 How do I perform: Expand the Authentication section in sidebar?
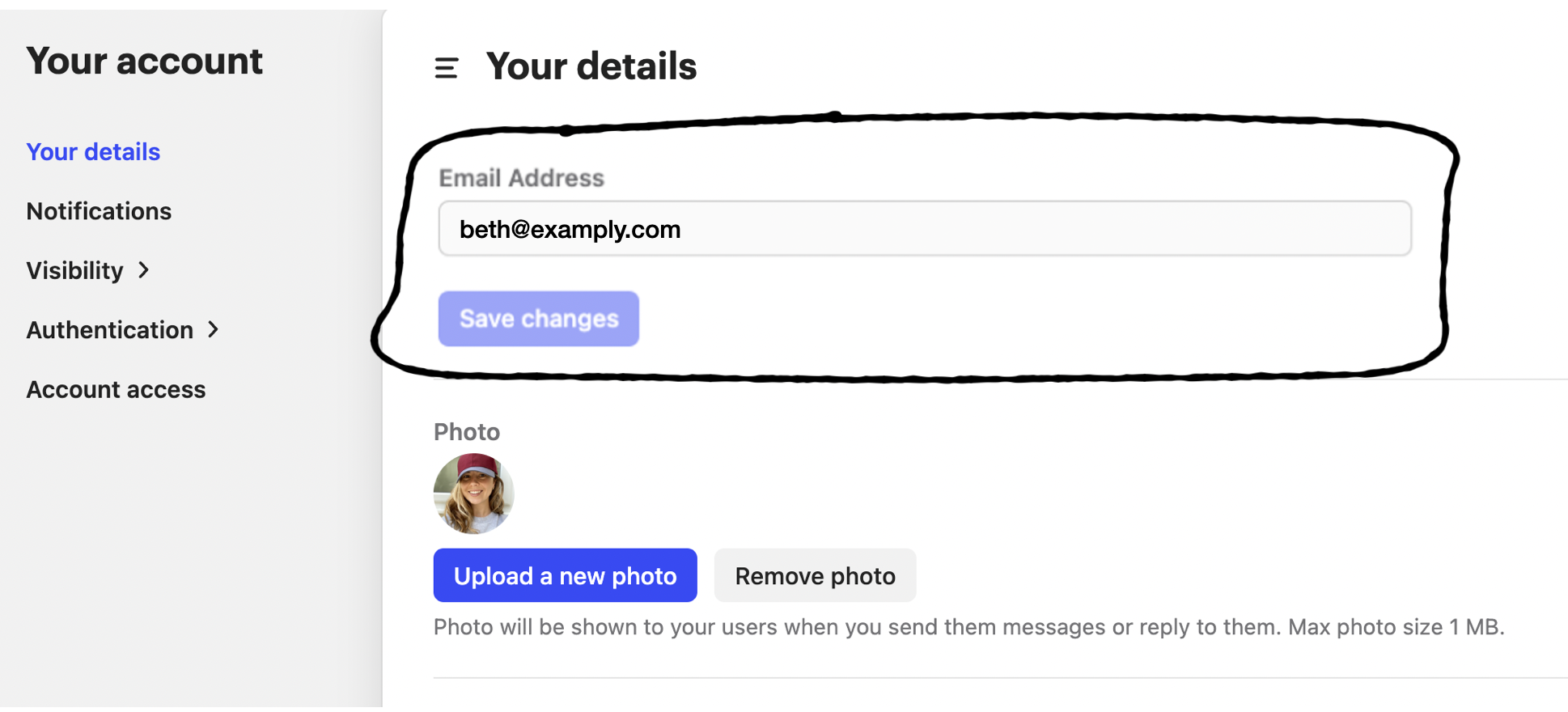[x=110, y=330]
